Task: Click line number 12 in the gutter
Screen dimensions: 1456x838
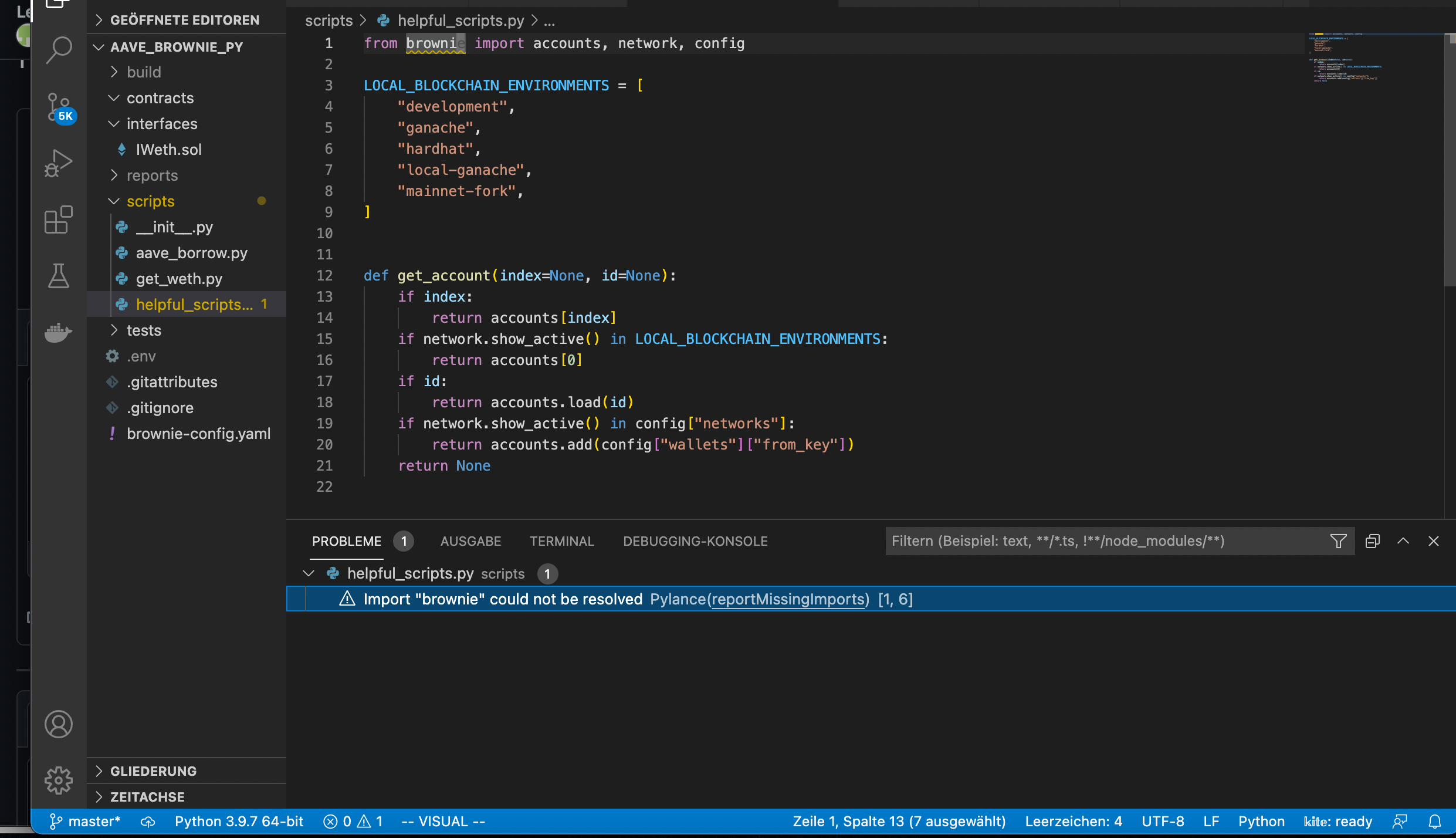Action: tap(324, 276)
